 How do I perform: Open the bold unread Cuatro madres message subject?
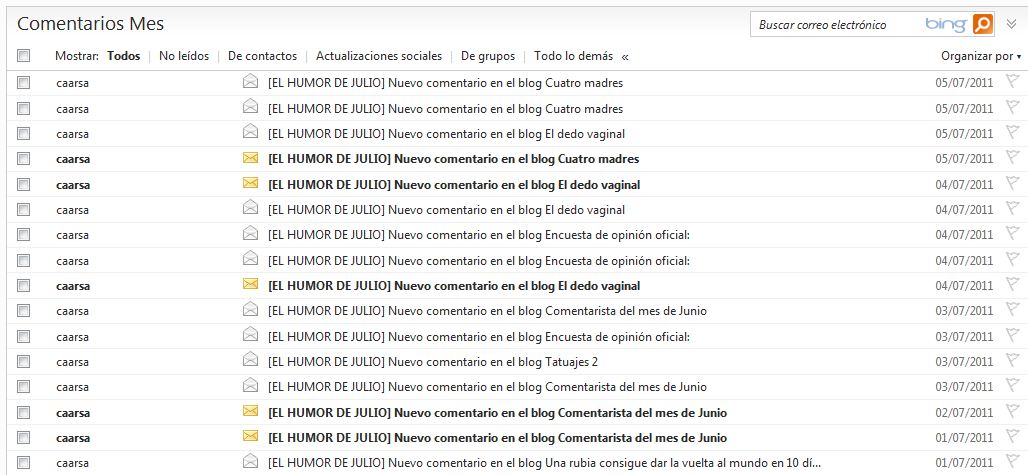tap(453, 159)
